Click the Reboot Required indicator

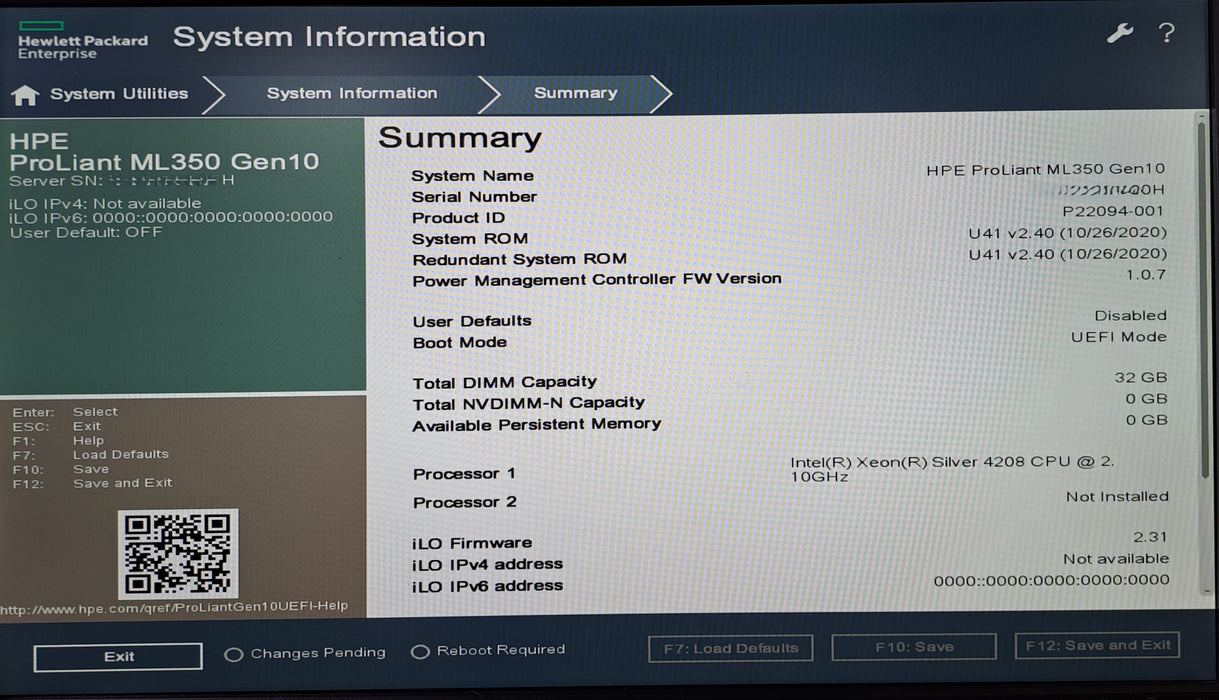[x=488, y=651]
